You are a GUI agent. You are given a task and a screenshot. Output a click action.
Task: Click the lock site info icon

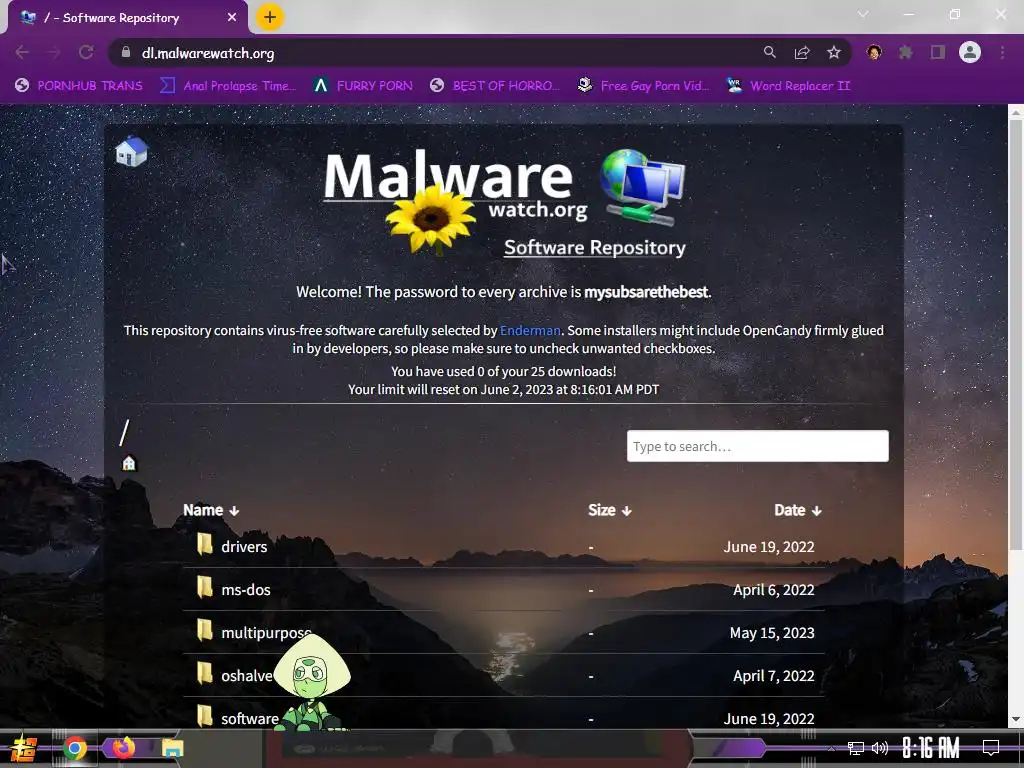(x=125, y=52)
